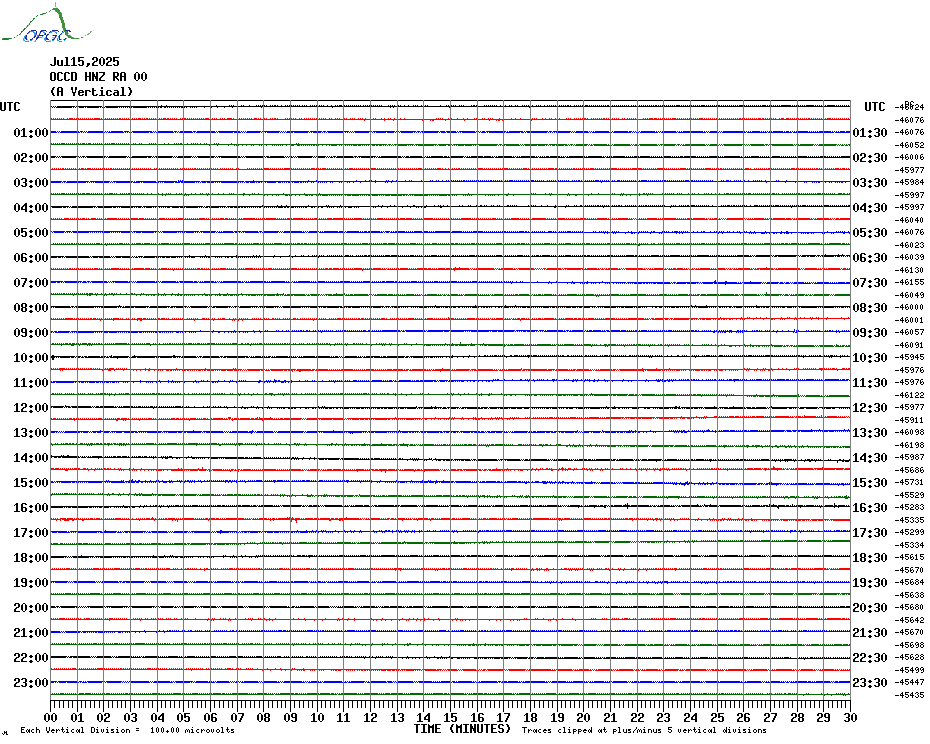This screenshot has height=744, width=930.
Task: Click the "Each Vertical Division = 100.00 microvolts" note
Action: click(128, 730)
